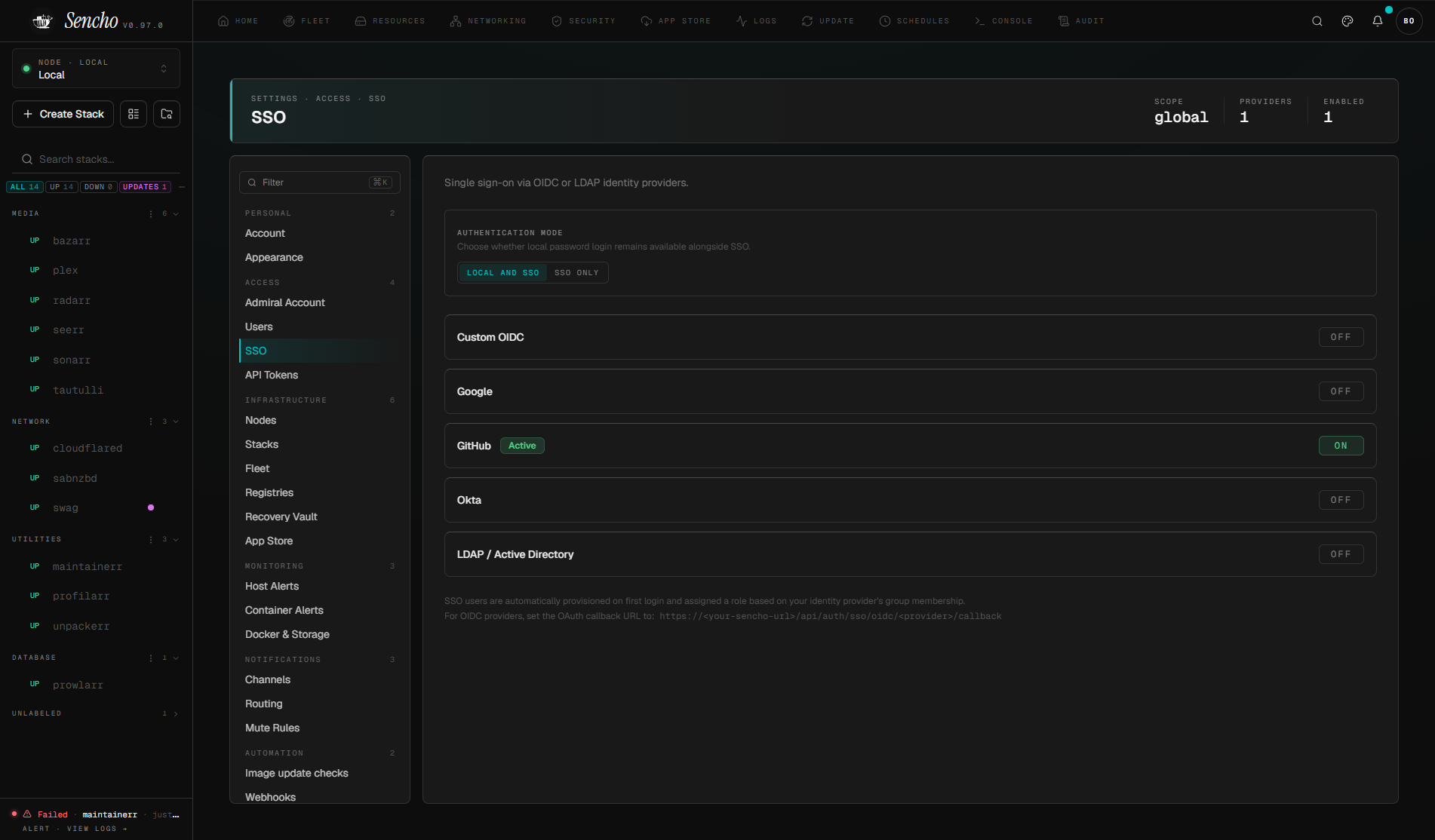Screen dimensions: 1435x840
Task: Click the Sencho logo icon
Action: pos(43,21)
